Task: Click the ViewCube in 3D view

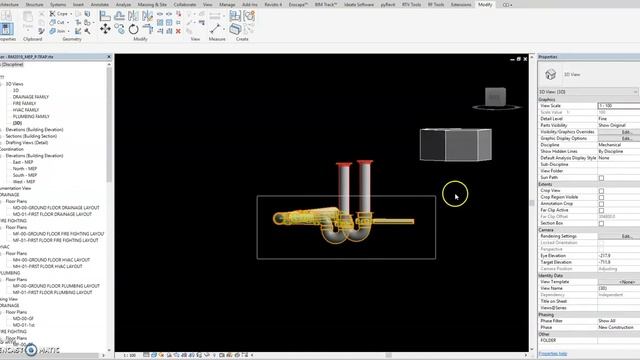Action: pyautogui.click(x=496, y=98)
